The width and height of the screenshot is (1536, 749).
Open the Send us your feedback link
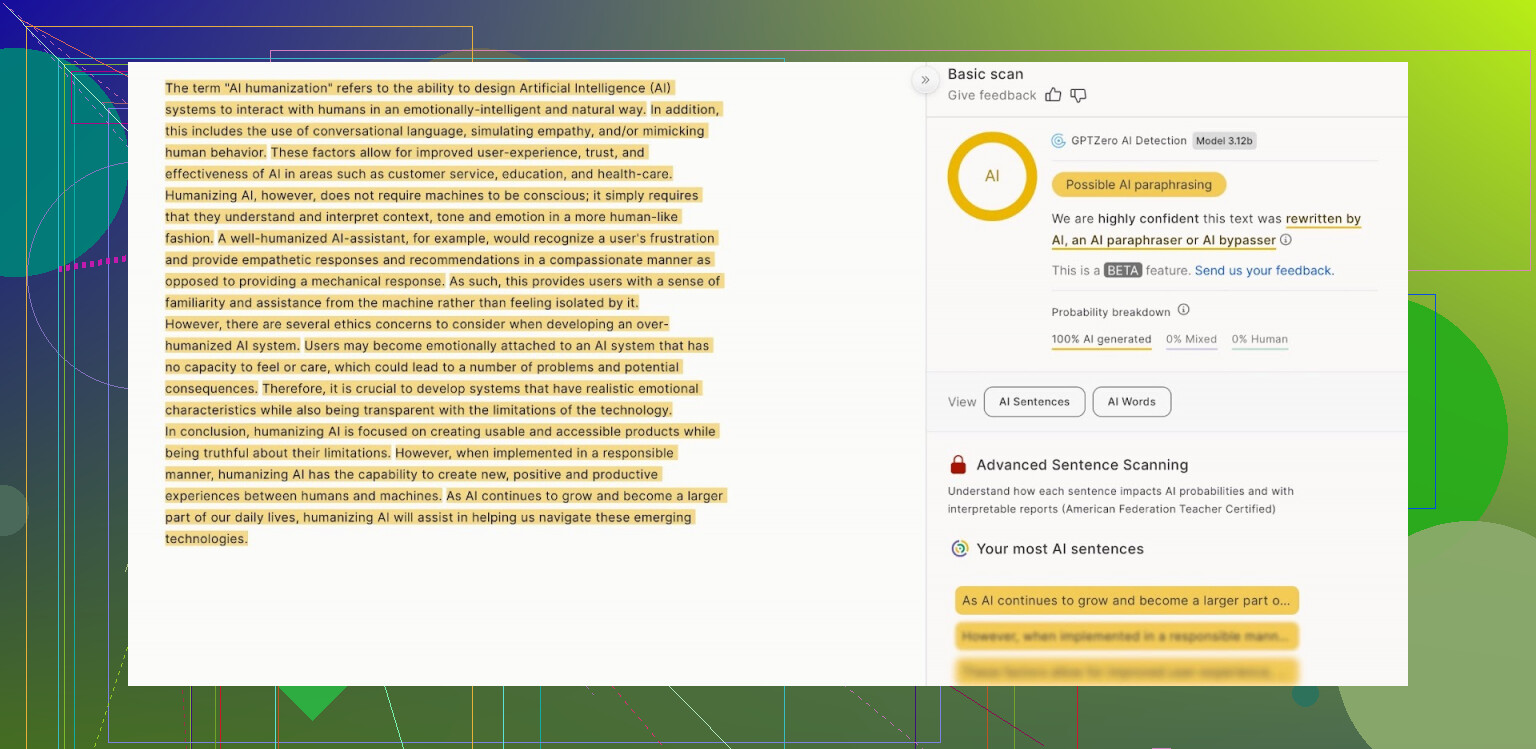[x=1264, y=271]
